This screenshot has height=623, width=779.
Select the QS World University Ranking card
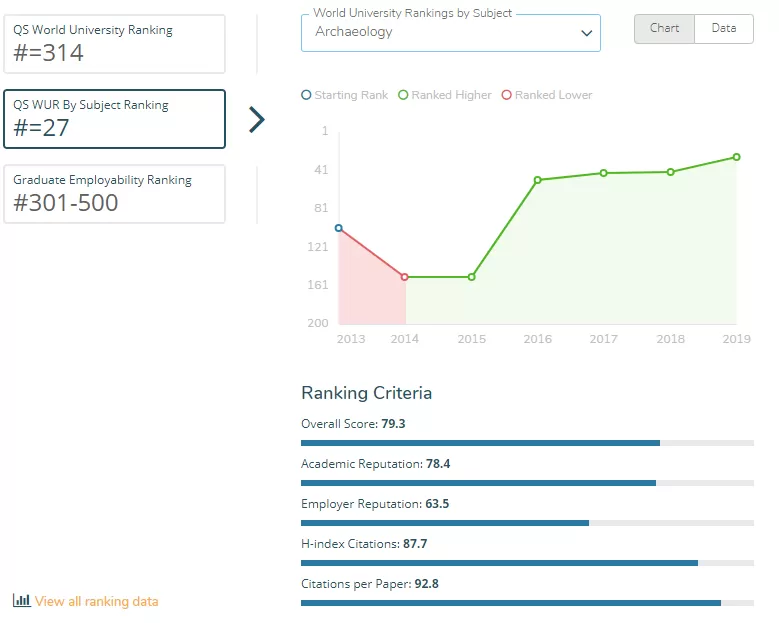click(114, 44)
